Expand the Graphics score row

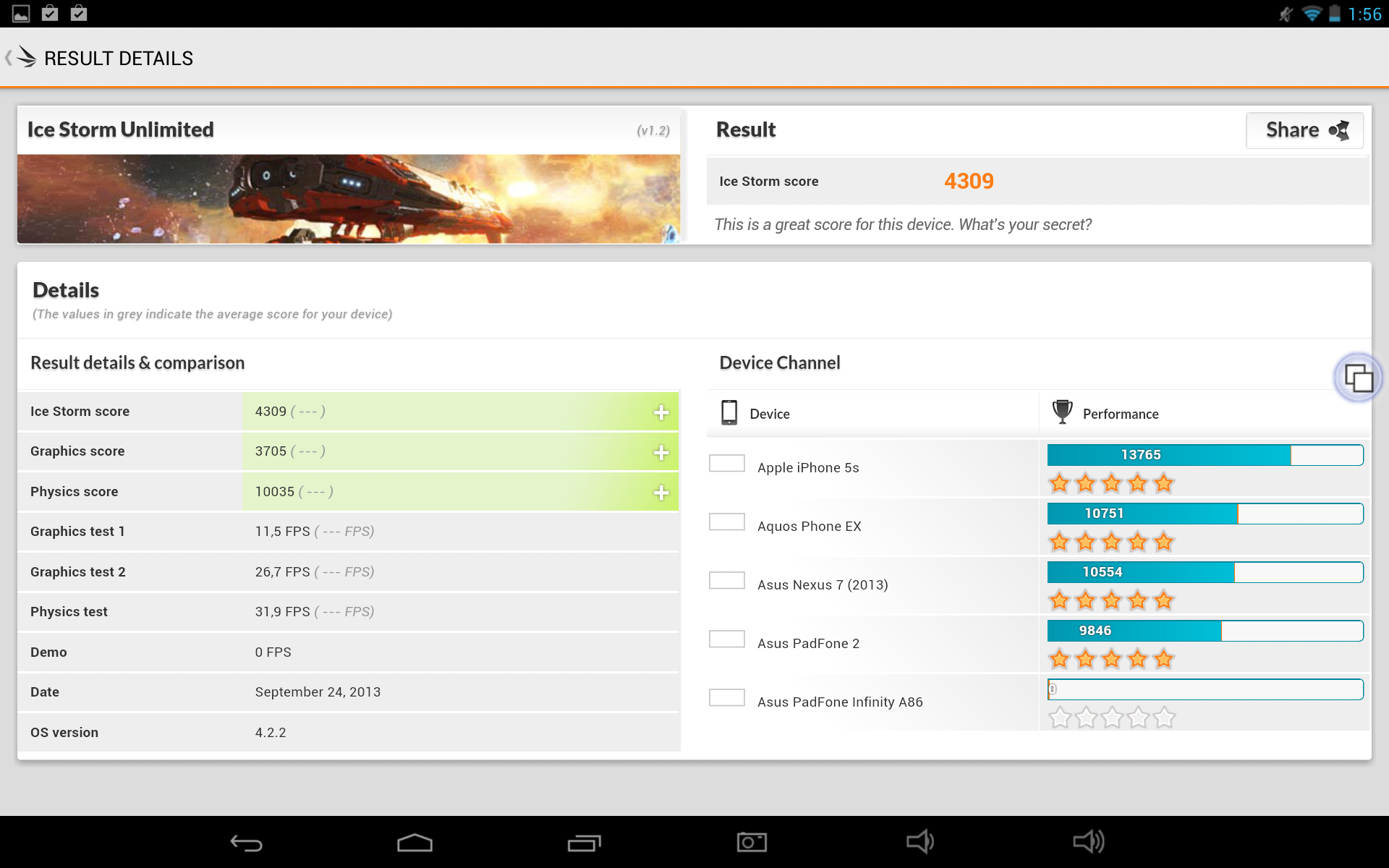tap(660, 452)
